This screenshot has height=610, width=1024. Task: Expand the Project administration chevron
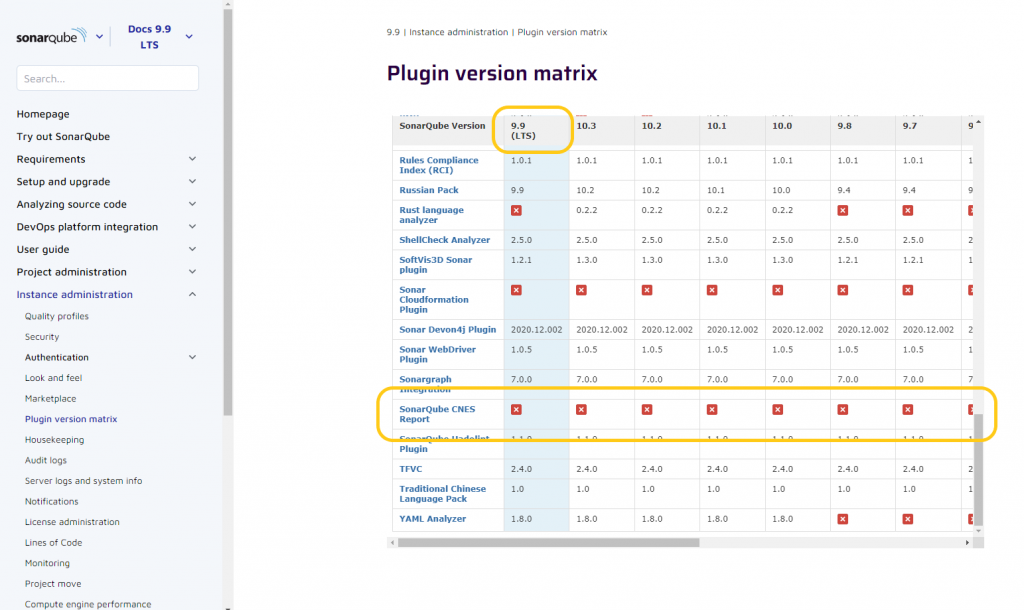(x=192, y=272)
